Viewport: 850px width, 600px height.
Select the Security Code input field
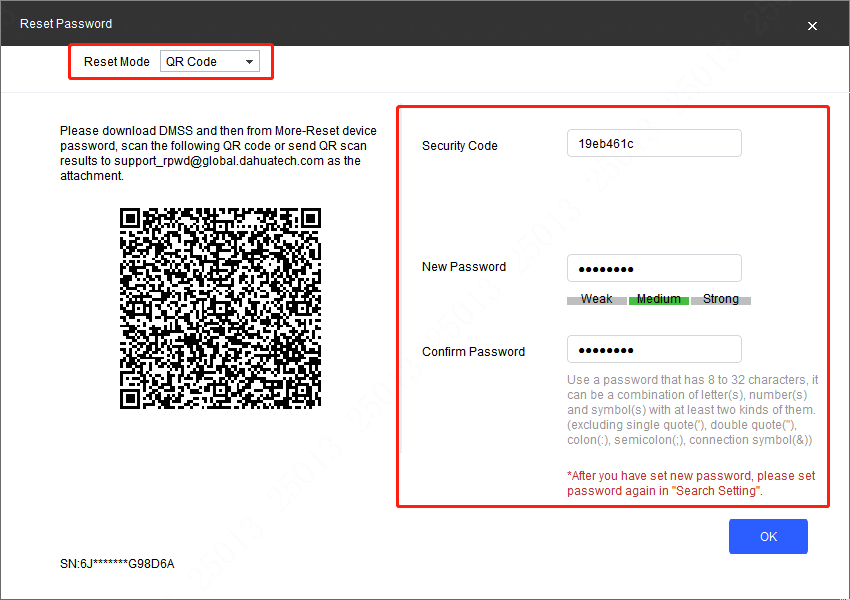click(x=654, y=143)
